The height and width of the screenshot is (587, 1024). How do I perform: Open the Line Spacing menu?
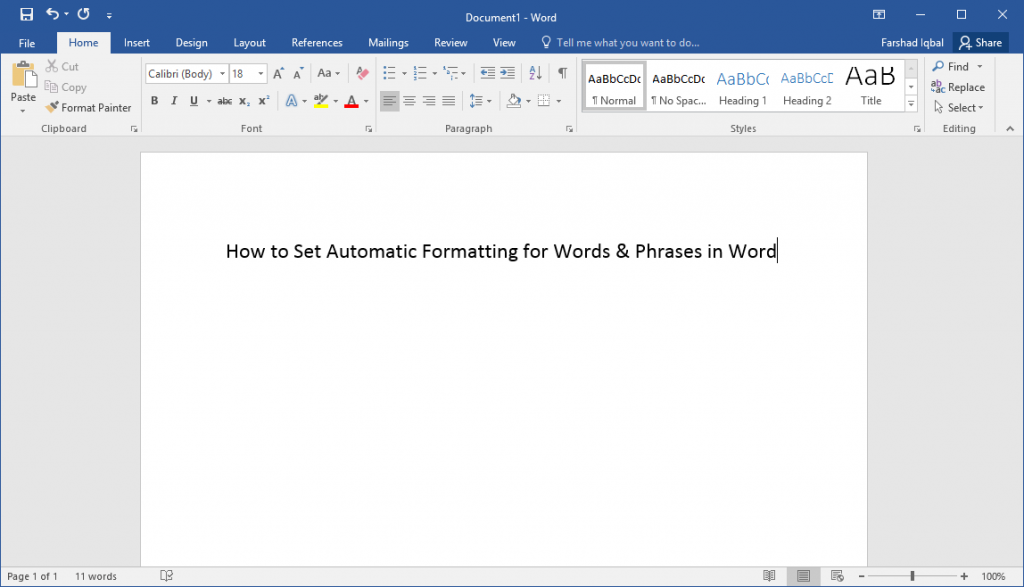478,100
